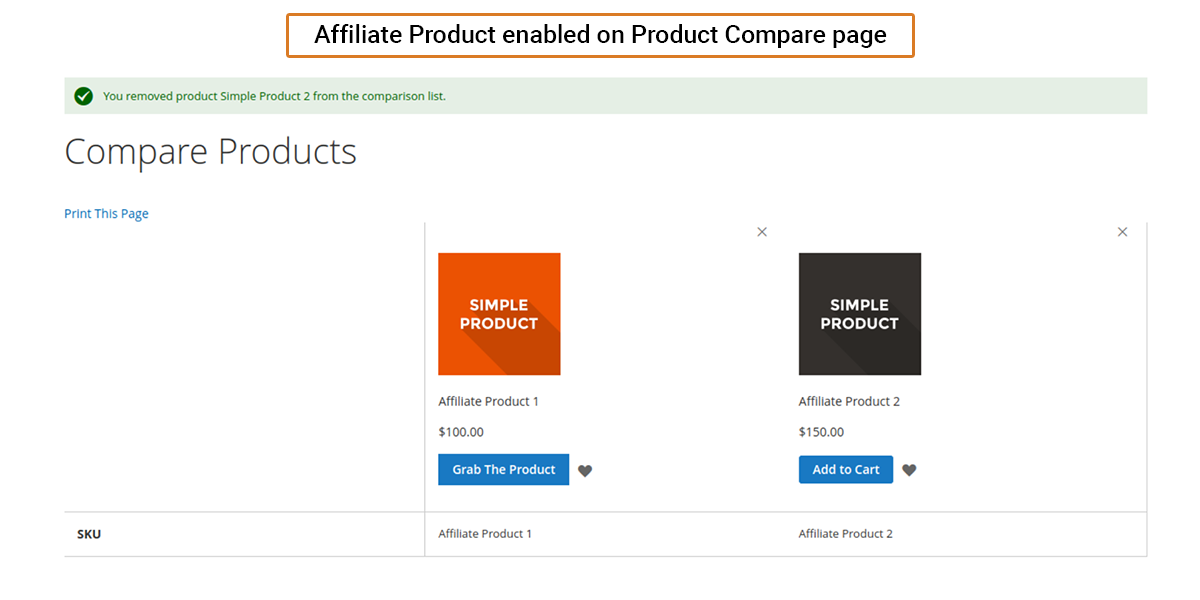Open the dark Simple Product thumbnail
This screenshot has height=600, width=1200.
[x=859, y=314]
